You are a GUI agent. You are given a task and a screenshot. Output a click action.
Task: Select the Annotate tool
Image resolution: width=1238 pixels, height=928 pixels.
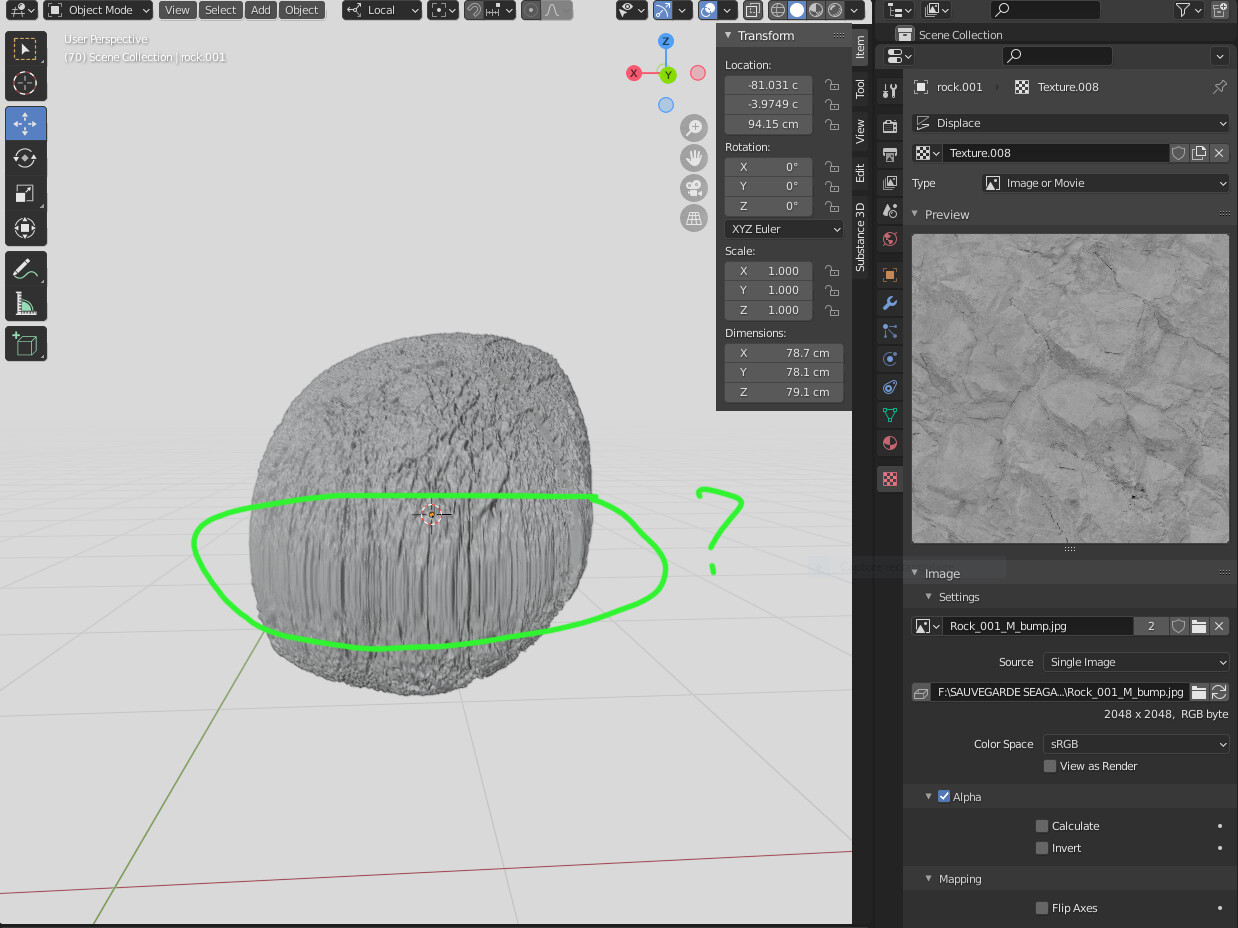coord(26,267)
